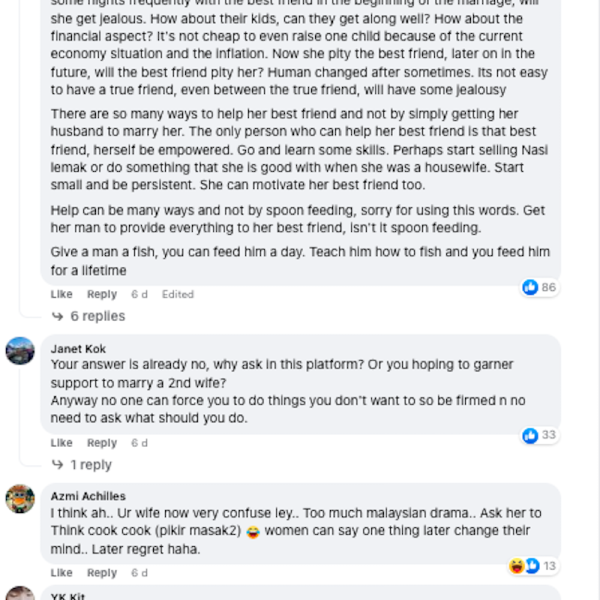Open Azmi Achilles' profile picture

click(20, 499)
